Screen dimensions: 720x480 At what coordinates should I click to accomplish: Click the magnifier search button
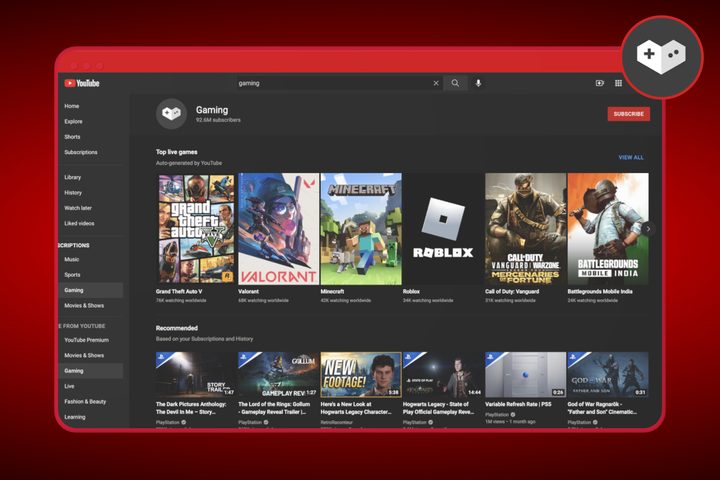point(455,83)
